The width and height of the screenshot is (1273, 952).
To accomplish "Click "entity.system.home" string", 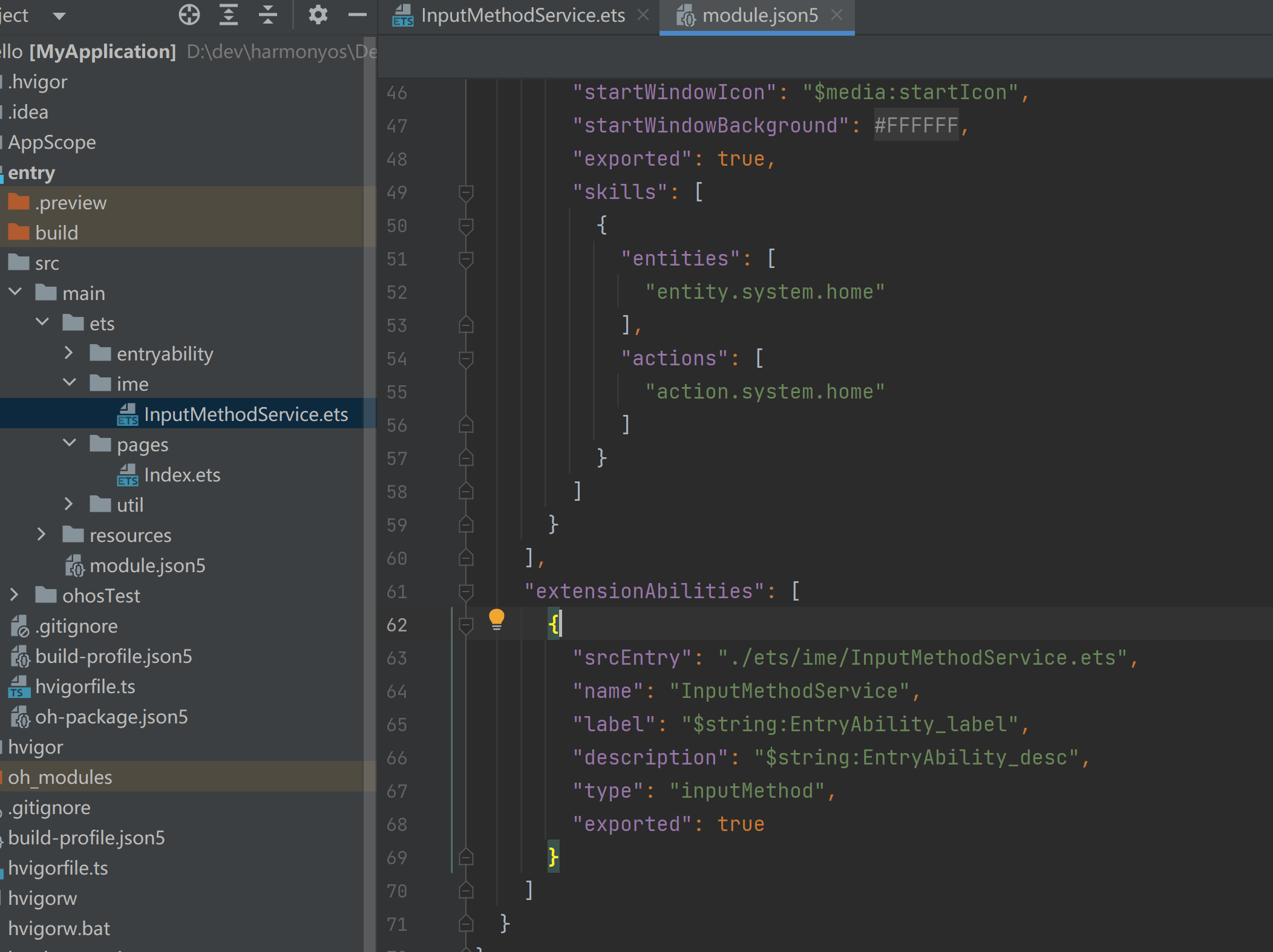I will (x=765, y=292).
